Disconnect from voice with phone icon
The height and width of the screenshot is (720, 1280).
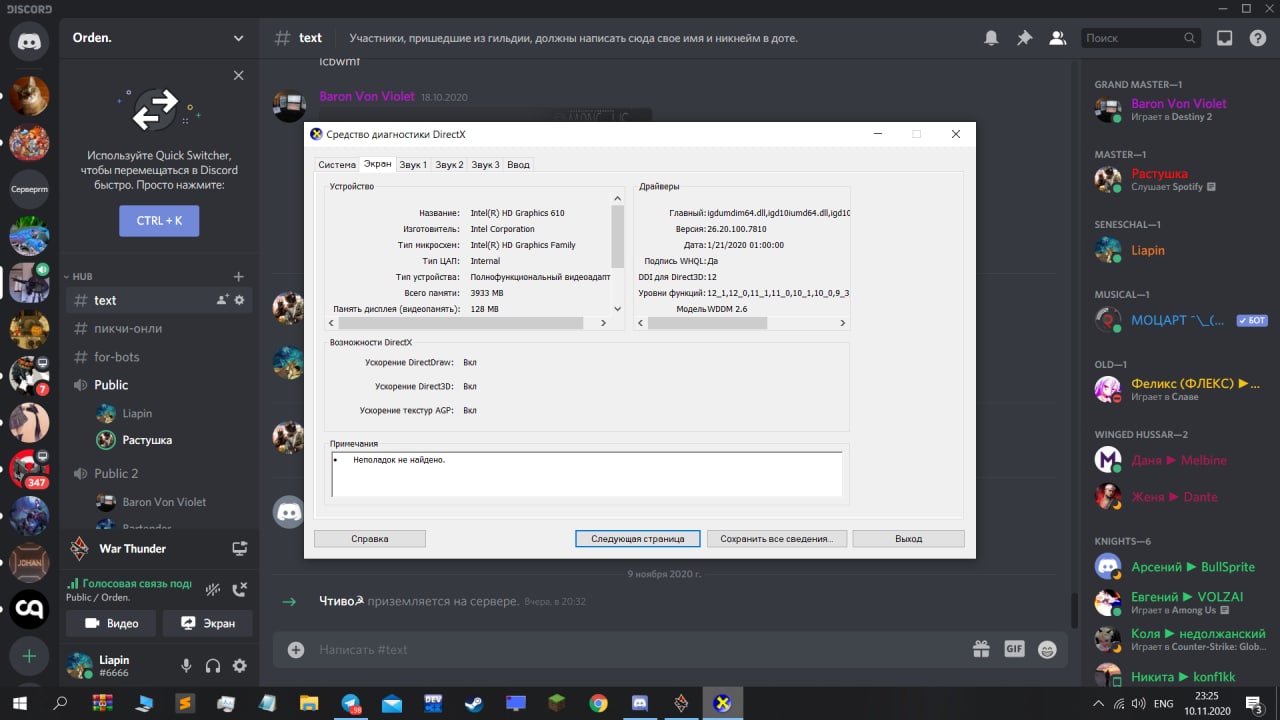point(240,590)
